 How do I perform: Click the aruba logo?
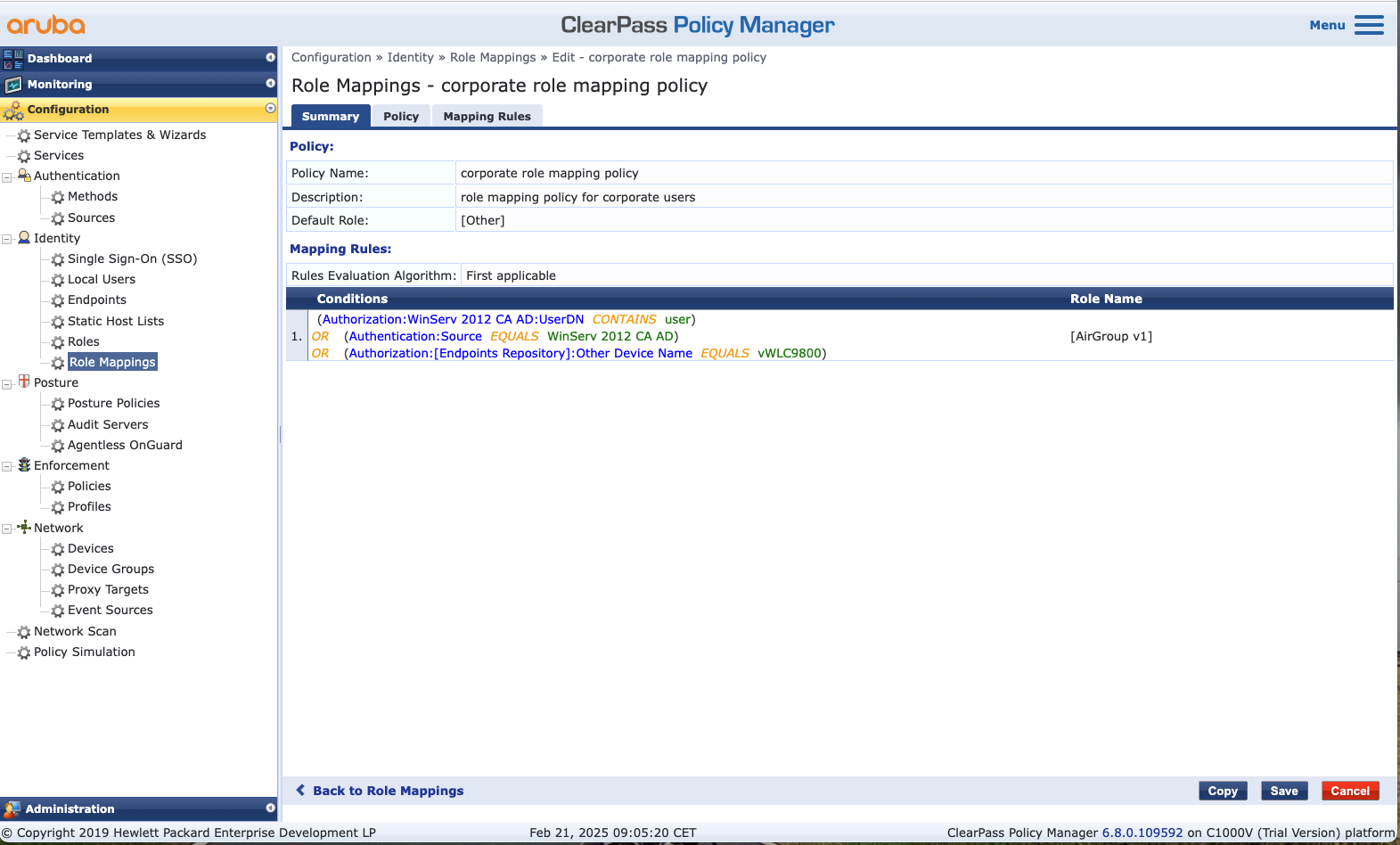tap(46, 24)
